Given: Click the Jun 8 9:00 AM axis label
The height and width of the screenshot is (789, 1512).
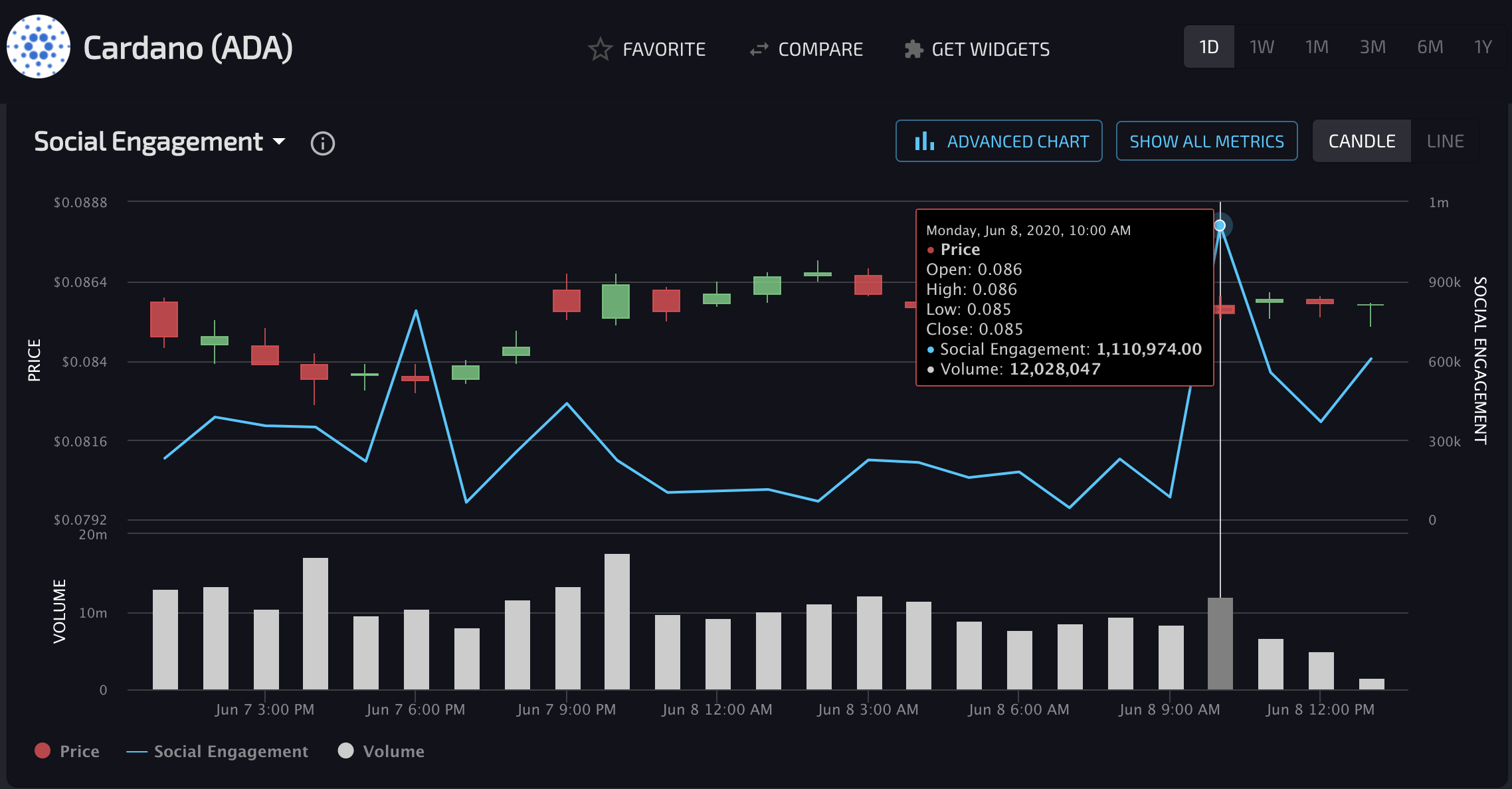Looking at the screenshot, I should [x=1170, y=709].
